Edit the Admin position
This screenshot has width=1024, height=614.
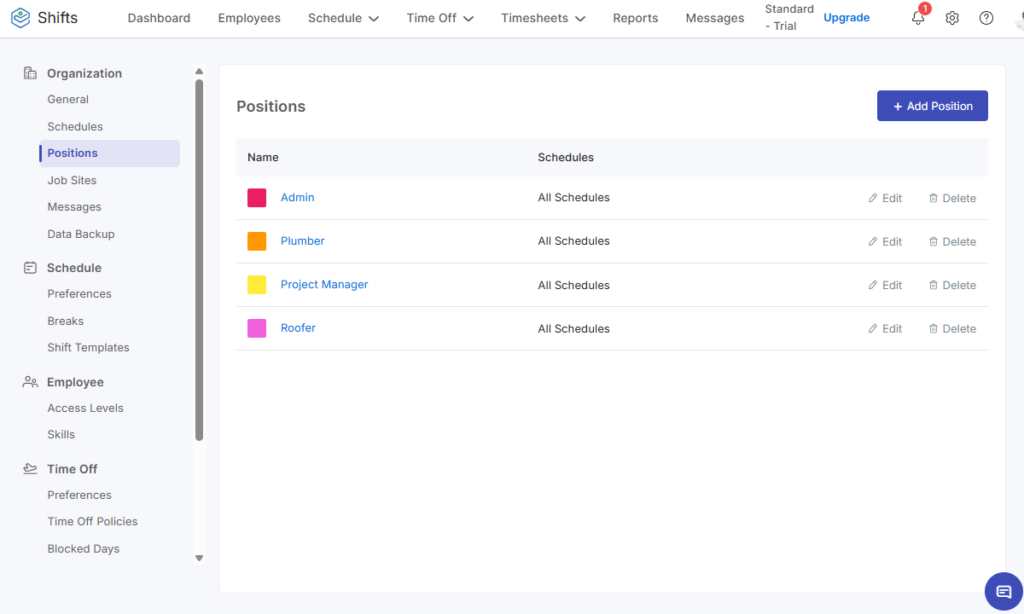[885, 198]
